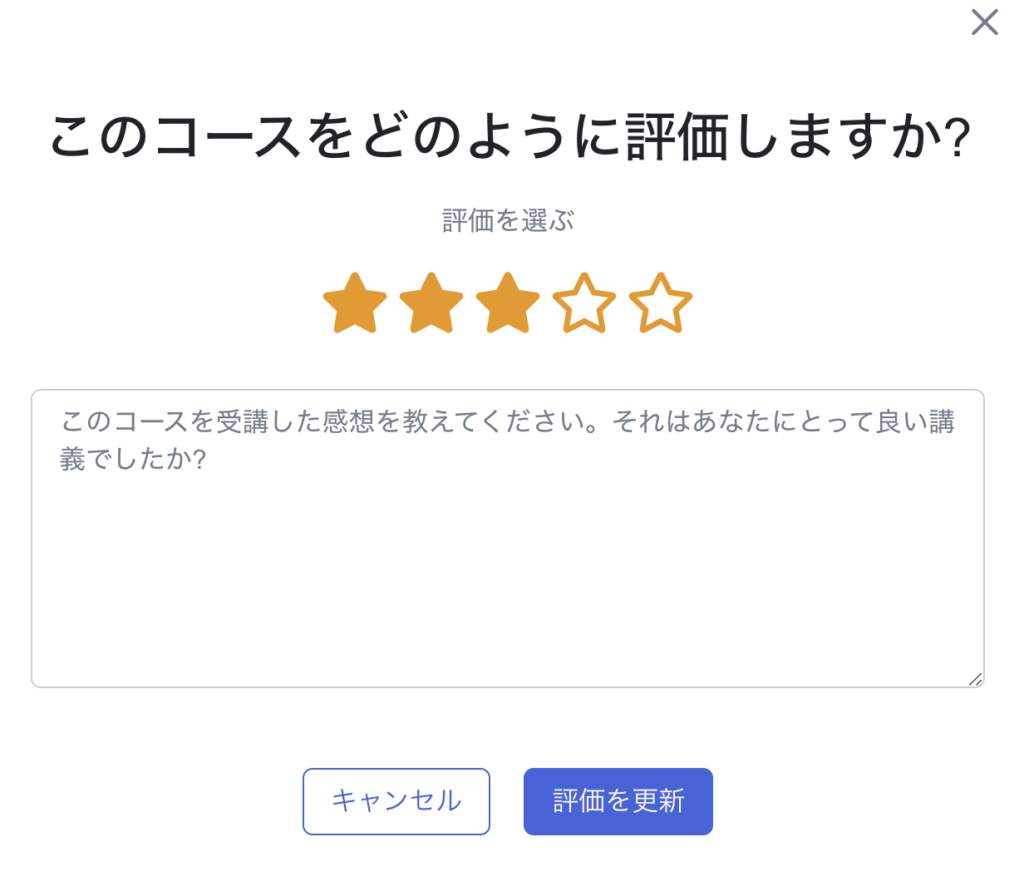Click the second filled orange star
The width and height of the screenshot is (1024, 881).
click(431, 304)
